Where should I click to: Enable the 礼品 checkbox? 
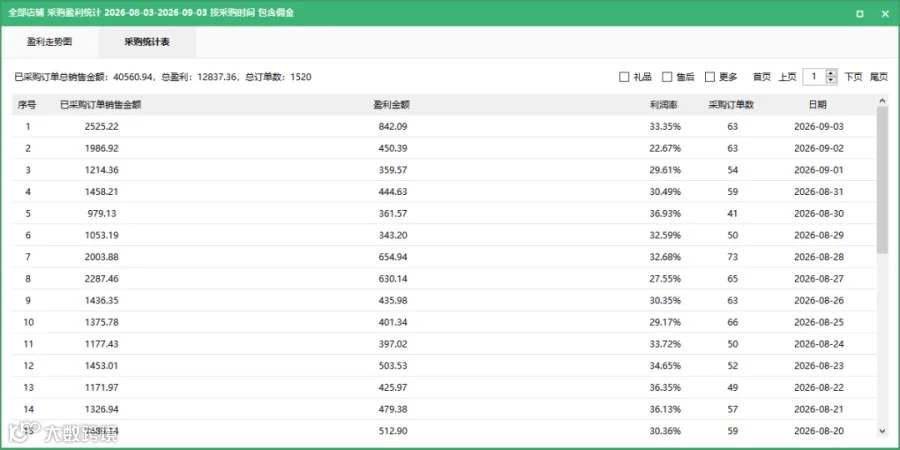tap(624, 77)
